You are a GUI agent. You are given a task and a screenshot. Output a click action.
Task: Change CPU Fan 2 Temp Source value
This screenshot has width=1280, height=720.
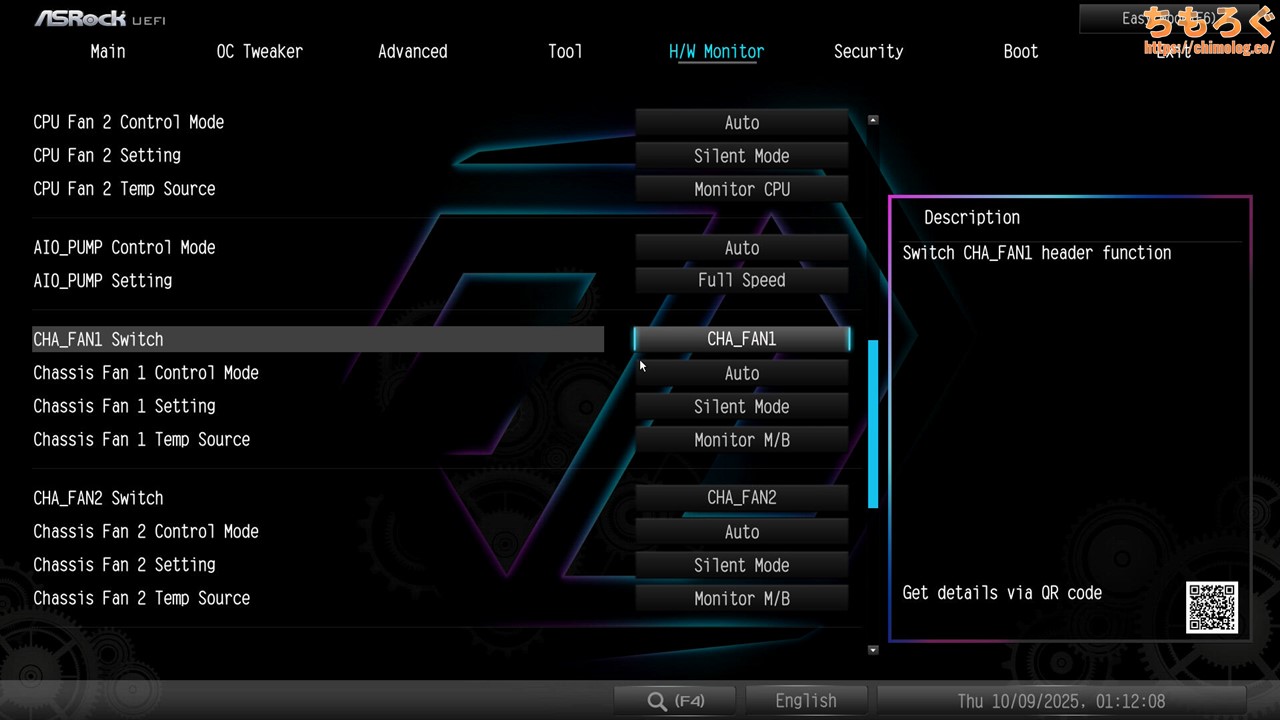[x=741, y=189]
